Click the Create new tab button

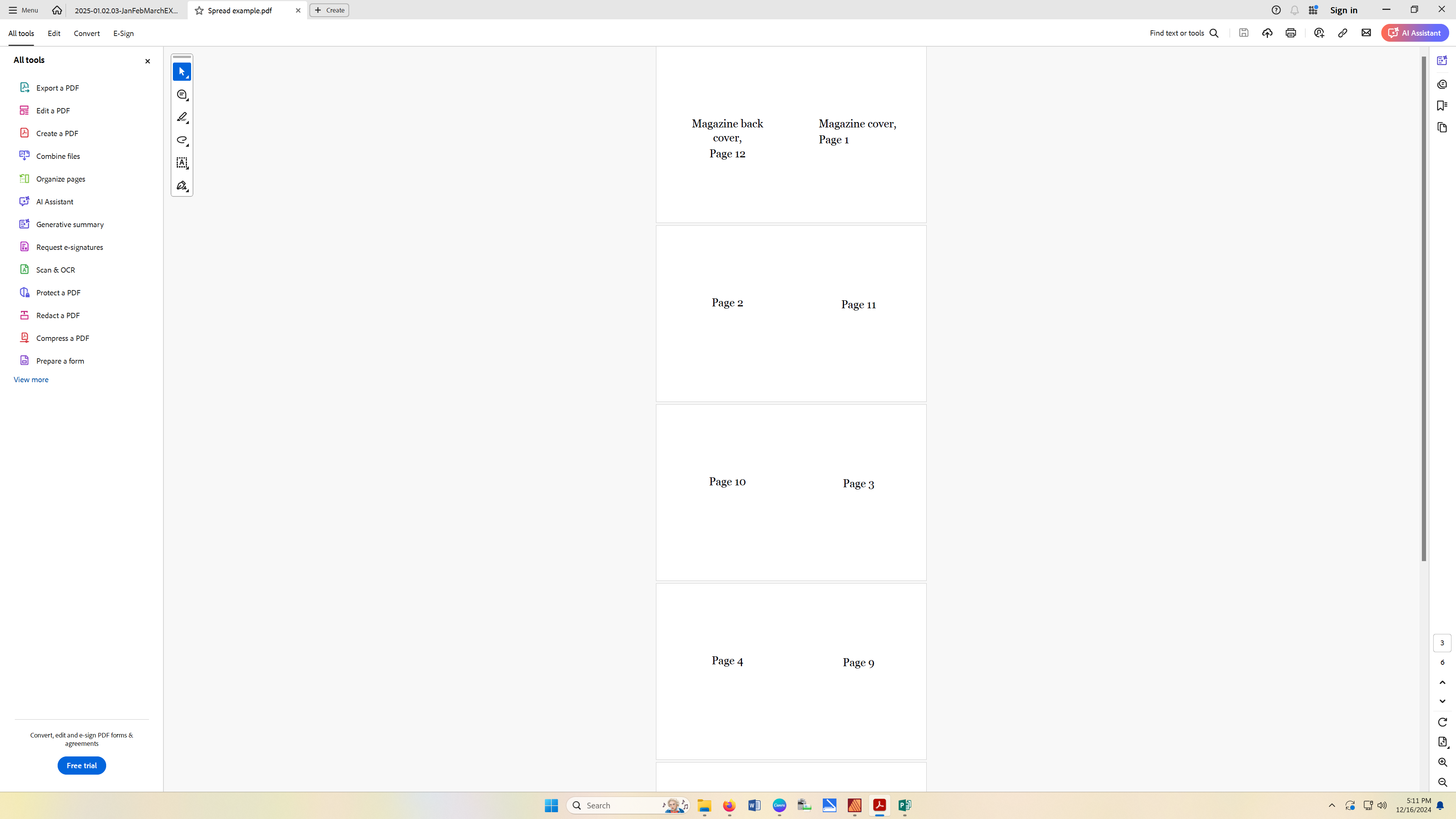click(329, 10)
